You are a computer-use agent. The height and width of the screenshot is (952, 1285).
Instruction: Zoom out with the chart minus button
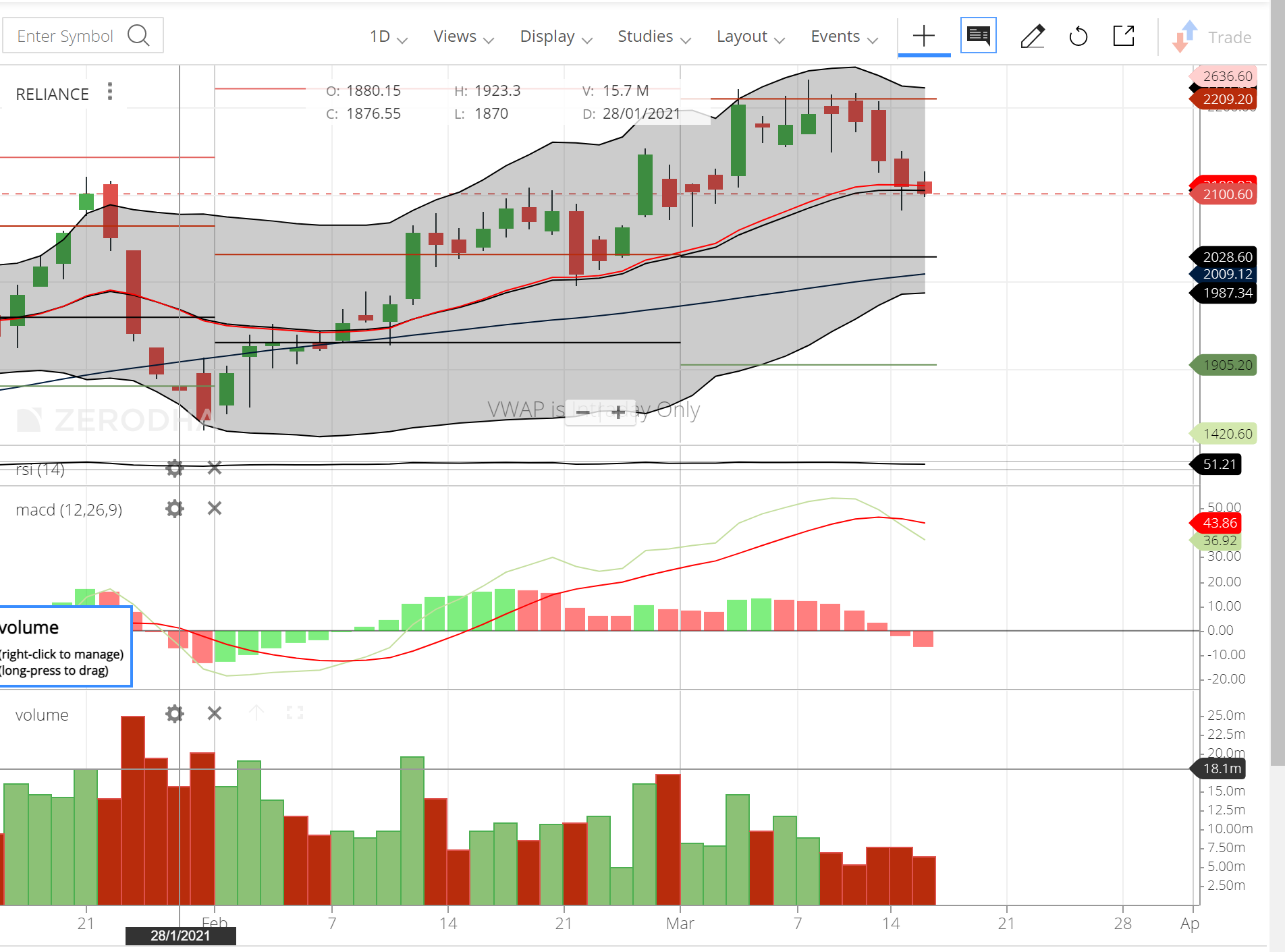[583, 412]
